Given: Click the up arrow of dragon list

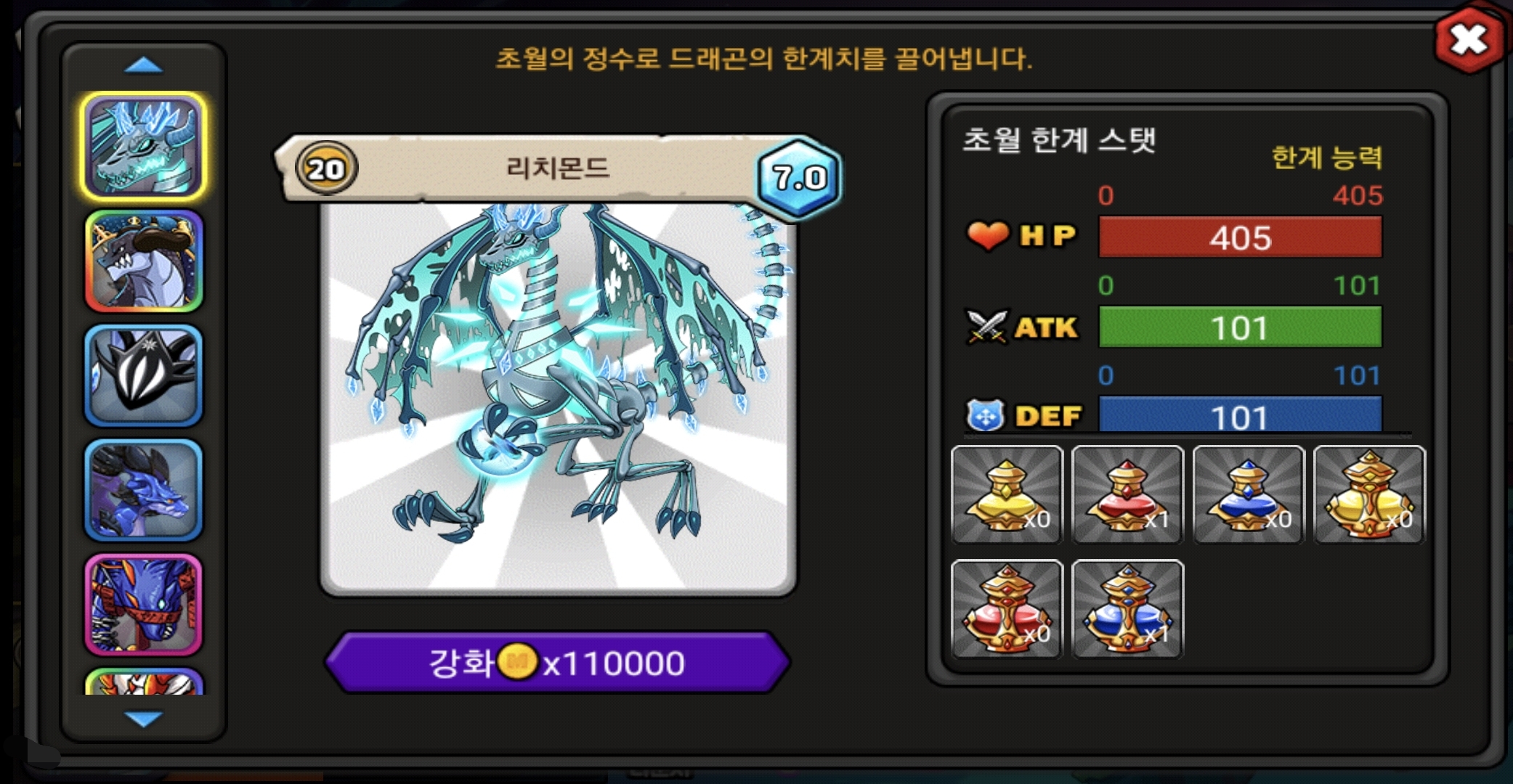Looking at the screenshot, I should [144, 65].
